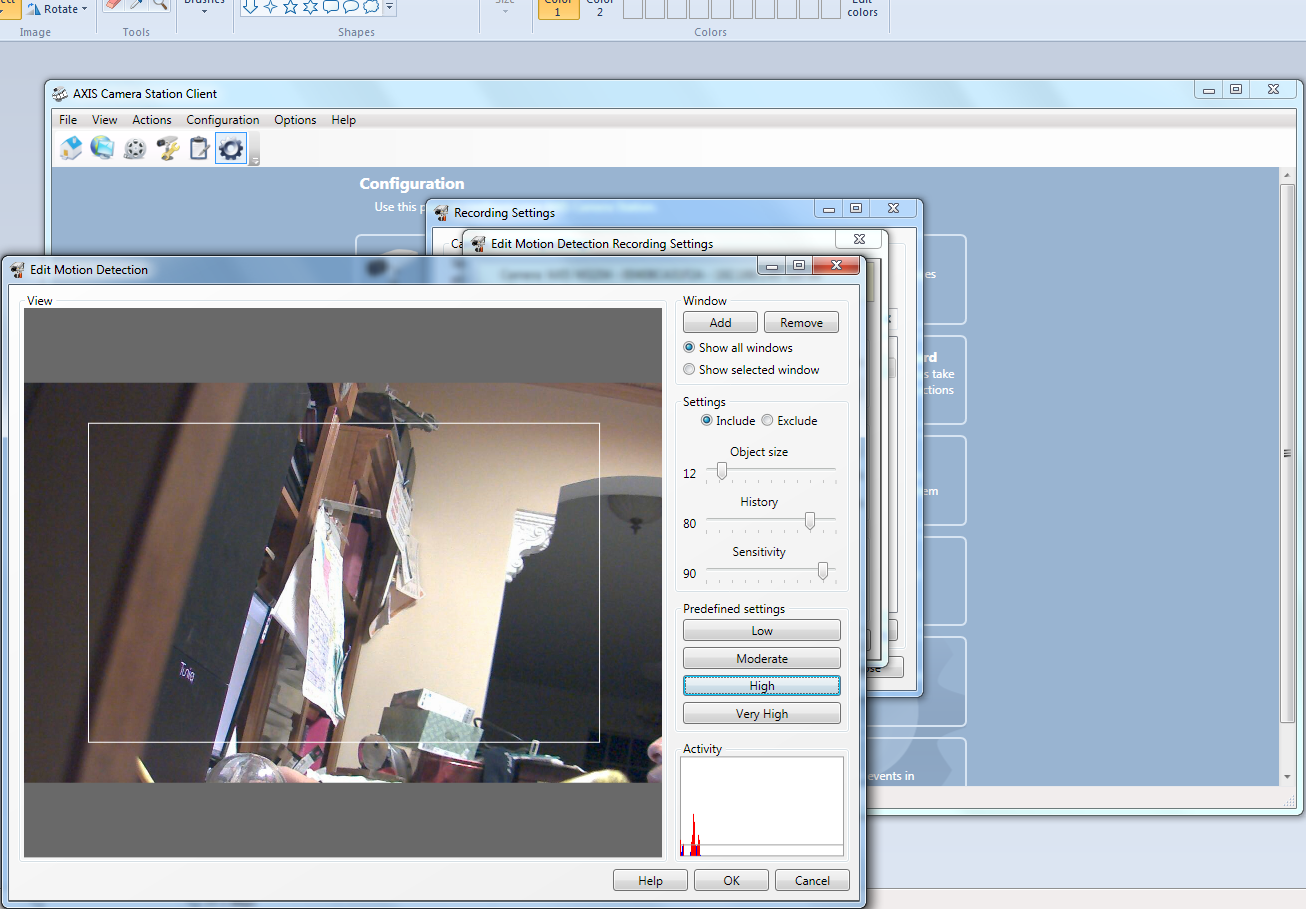Open the Rotate dropdown in Paint
The width and height of the screenshot is (1306, 909).
point(58,8)
